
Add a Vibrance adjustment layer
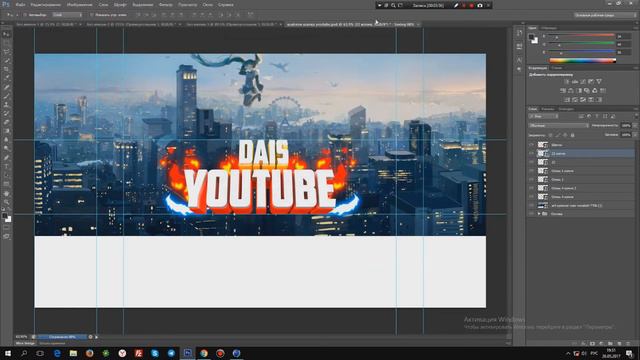[599, 82]
